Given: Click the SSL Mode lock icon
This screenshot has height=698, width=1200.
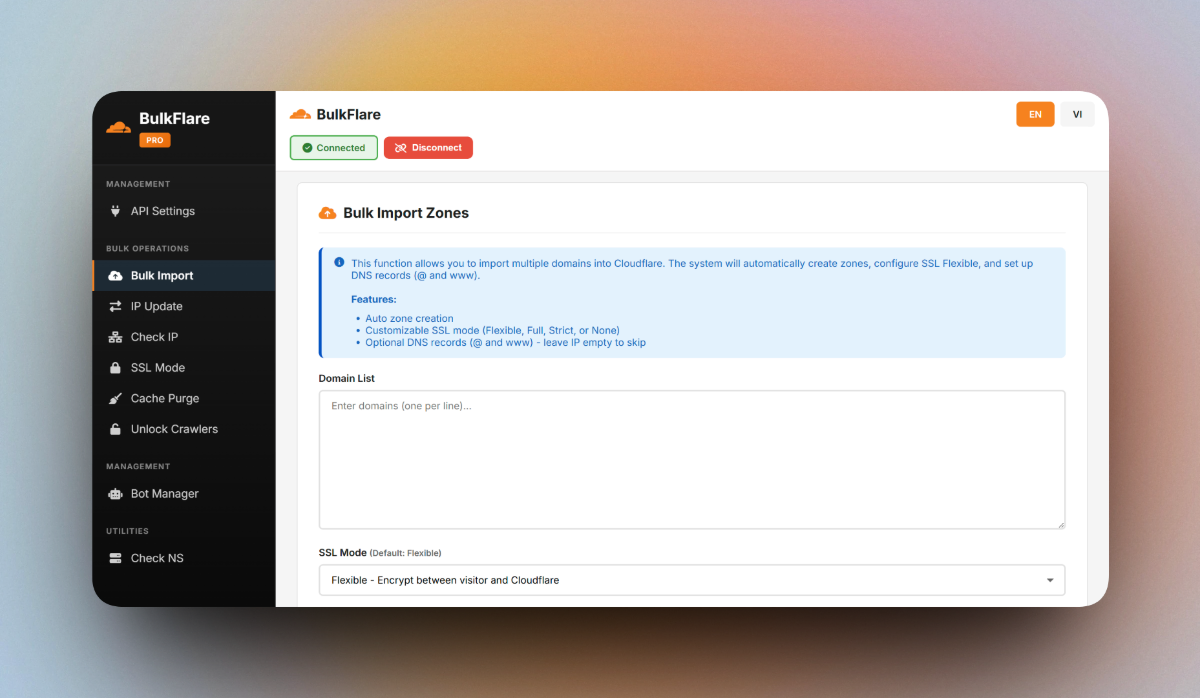Looking at the screenshot, I should 115,368.
